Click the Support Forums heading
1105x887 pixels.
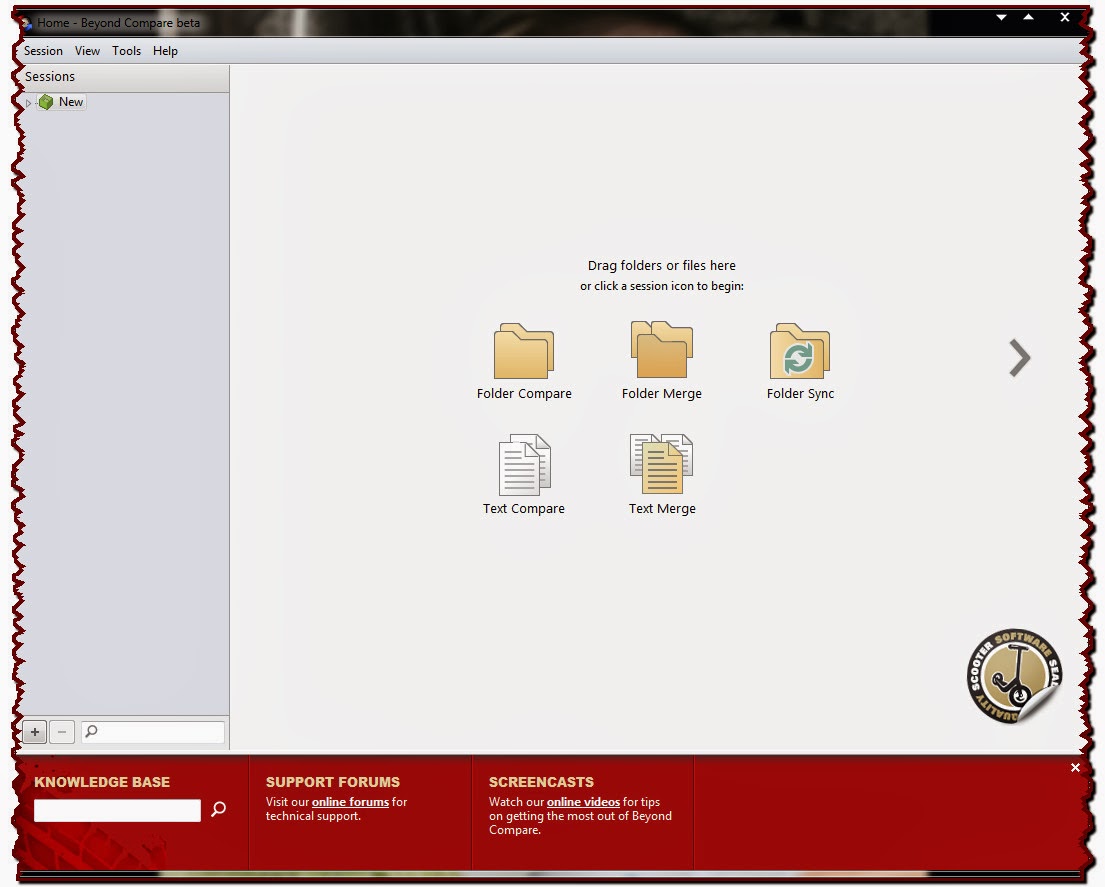tap(333, 782)
